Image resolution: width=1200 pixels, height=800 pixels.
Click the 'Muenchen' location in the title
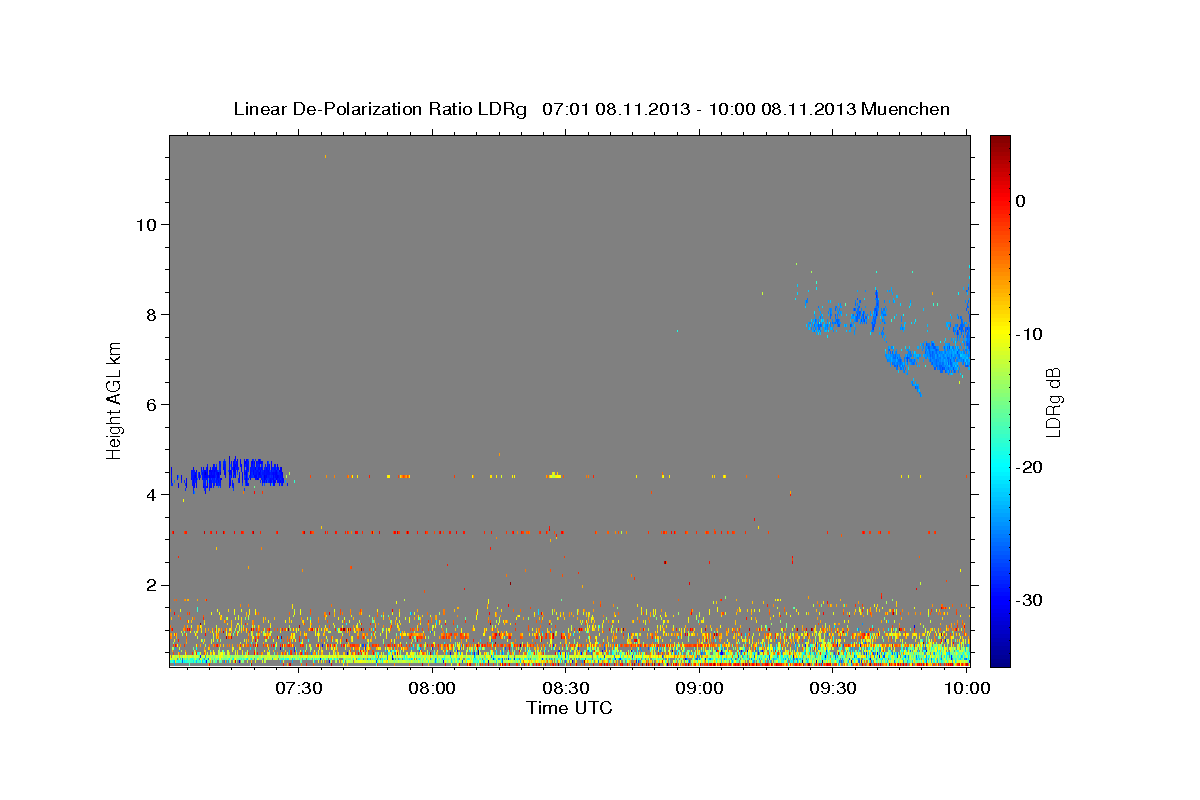tap(906, 109)
